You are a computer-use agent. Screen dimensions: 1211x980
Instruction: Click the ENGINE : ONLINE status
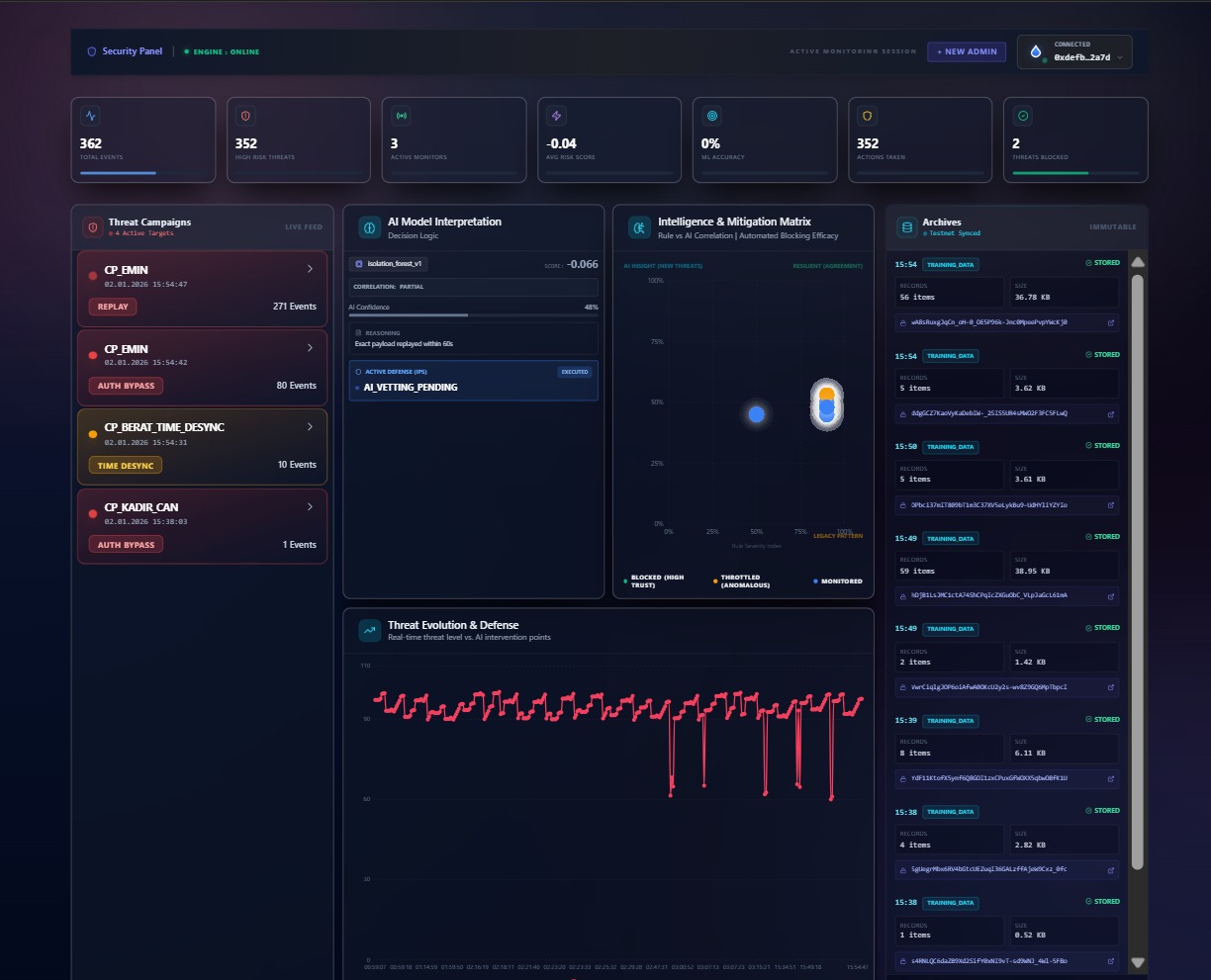tap(222, 51)
